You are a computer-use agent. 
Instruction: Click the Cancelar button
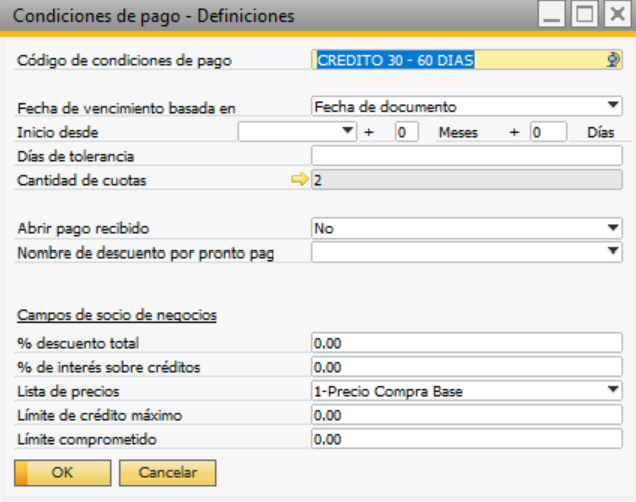167,472
